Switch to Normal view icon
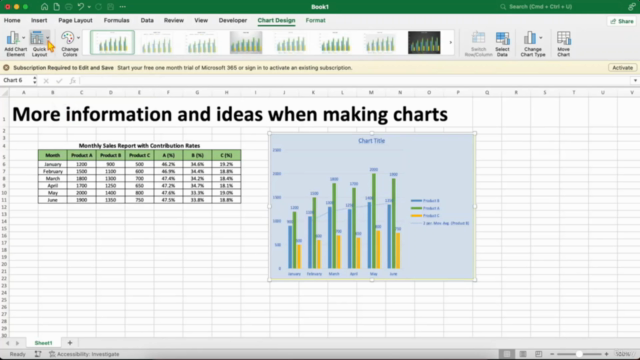The image size is (640, 360). point(507,354)
